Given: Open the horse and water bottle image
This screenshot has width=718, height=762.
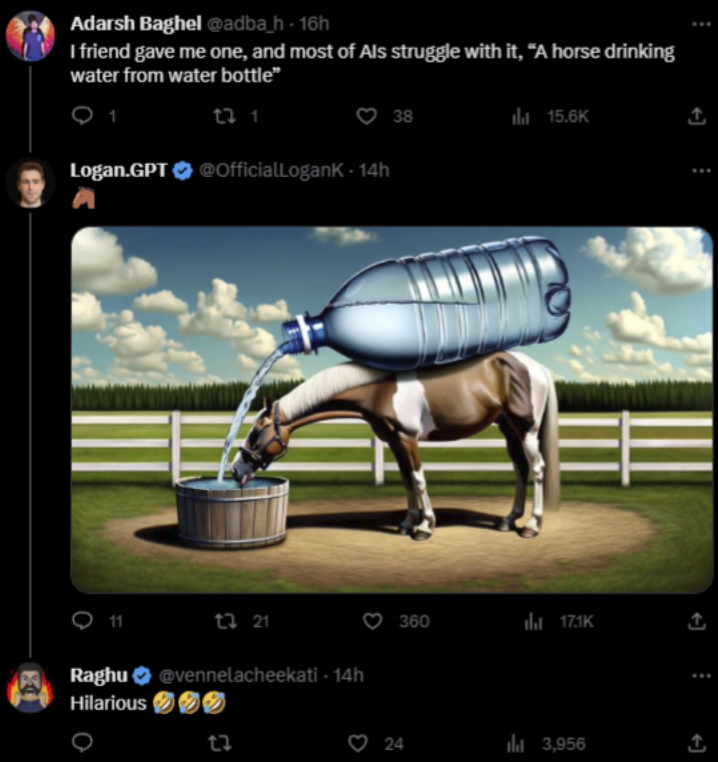Looking at the screenshot, I should (x=391, y=410).
